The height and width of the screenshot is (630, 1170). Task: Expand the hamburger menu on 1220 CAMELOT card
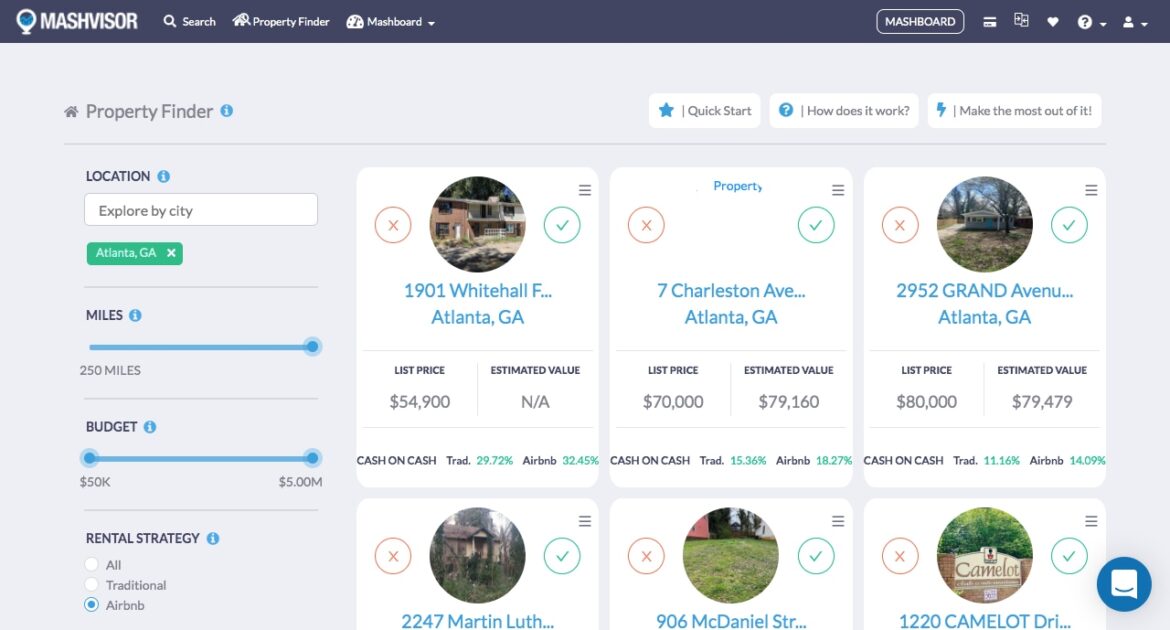[x=1091, y=520]
